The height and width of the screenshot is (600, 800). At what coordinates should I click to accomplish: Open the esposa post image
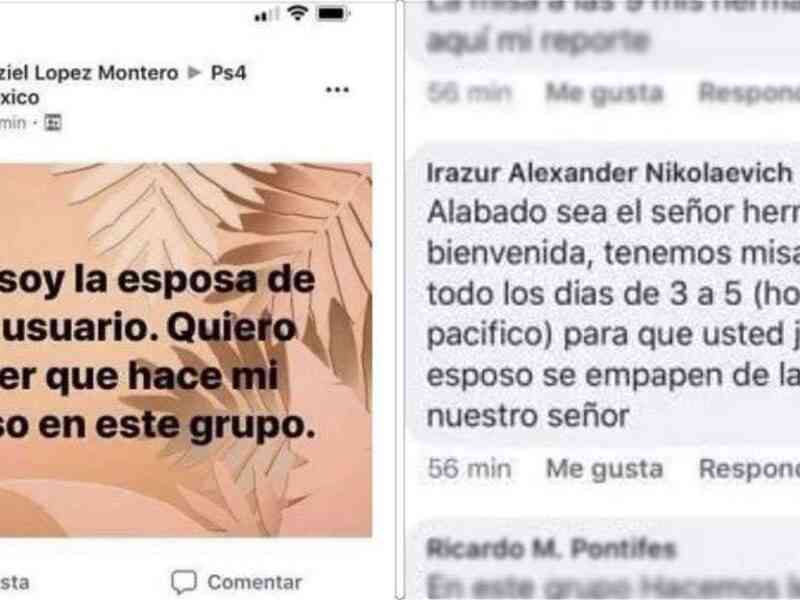[186, 350]
